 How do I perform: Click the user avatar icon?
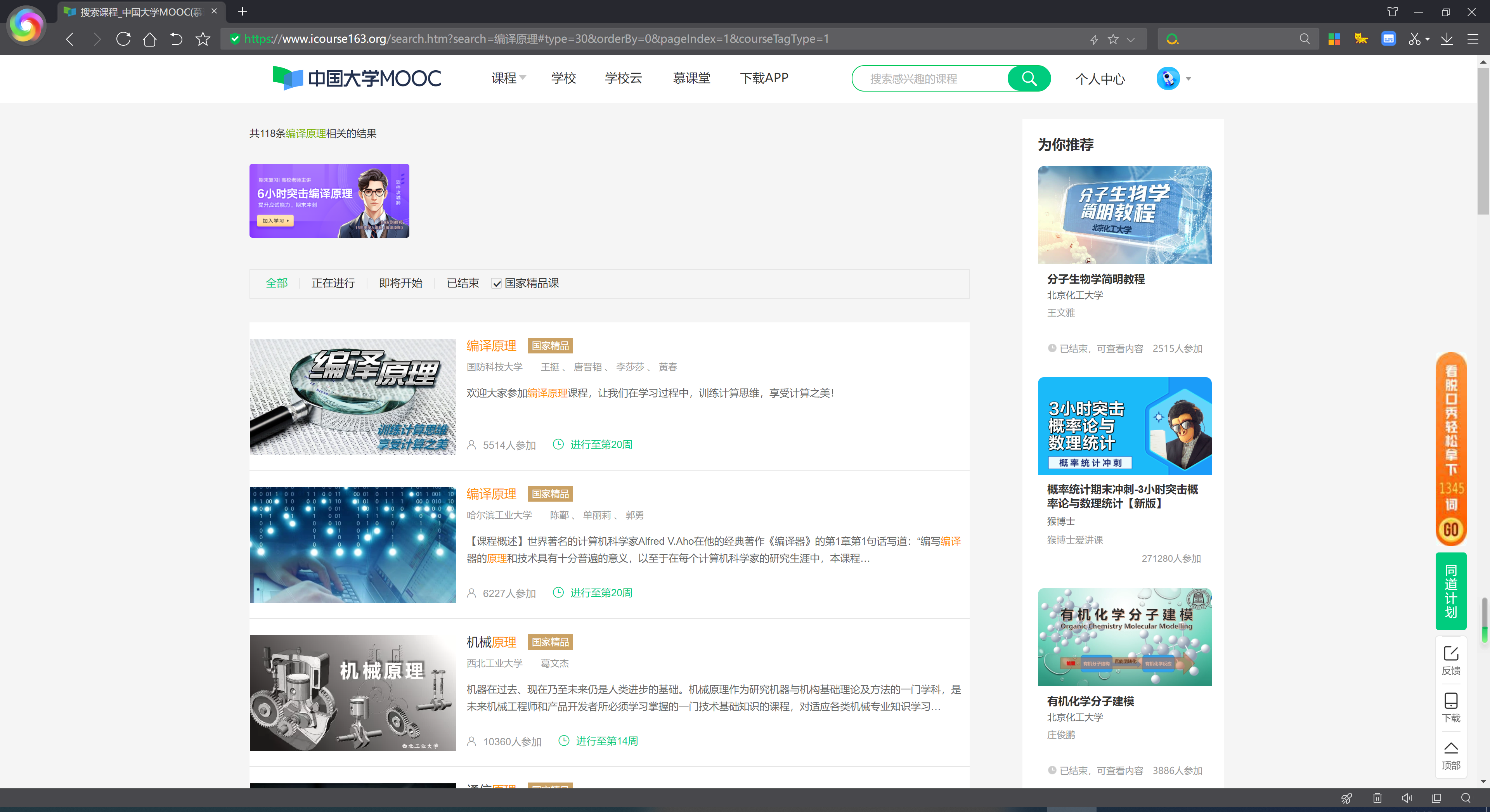tap(1168, 79)
